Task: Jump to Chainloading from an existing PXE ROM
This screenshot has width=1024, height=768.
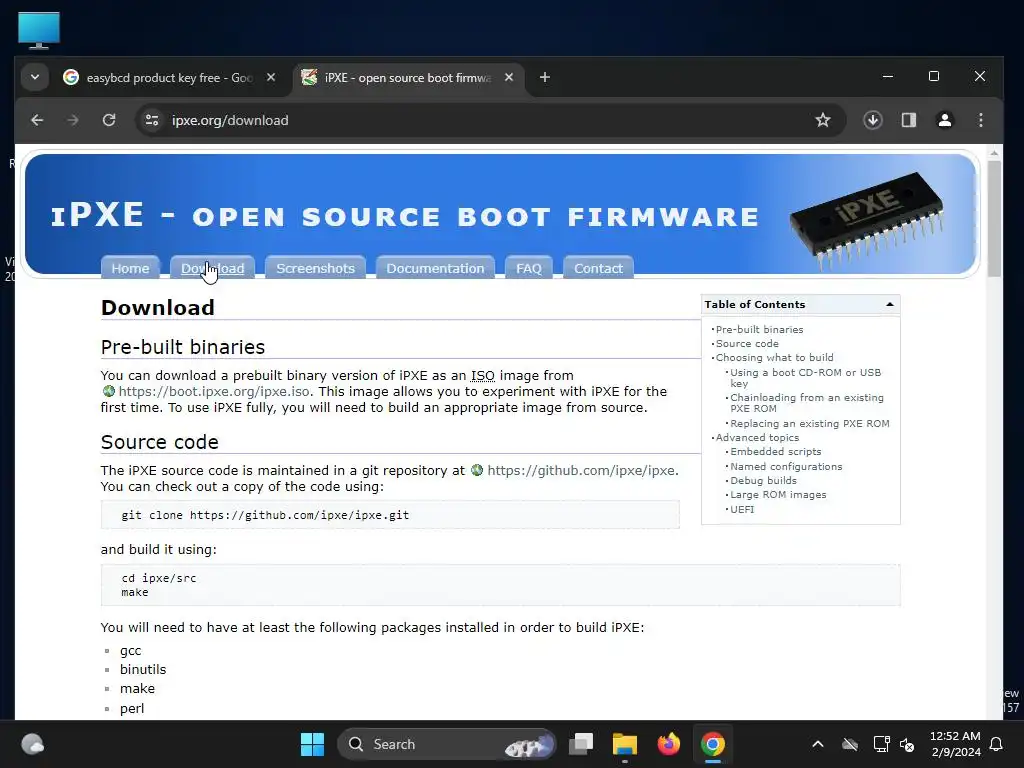Action: pyautogui.click(x=807, y=403)
